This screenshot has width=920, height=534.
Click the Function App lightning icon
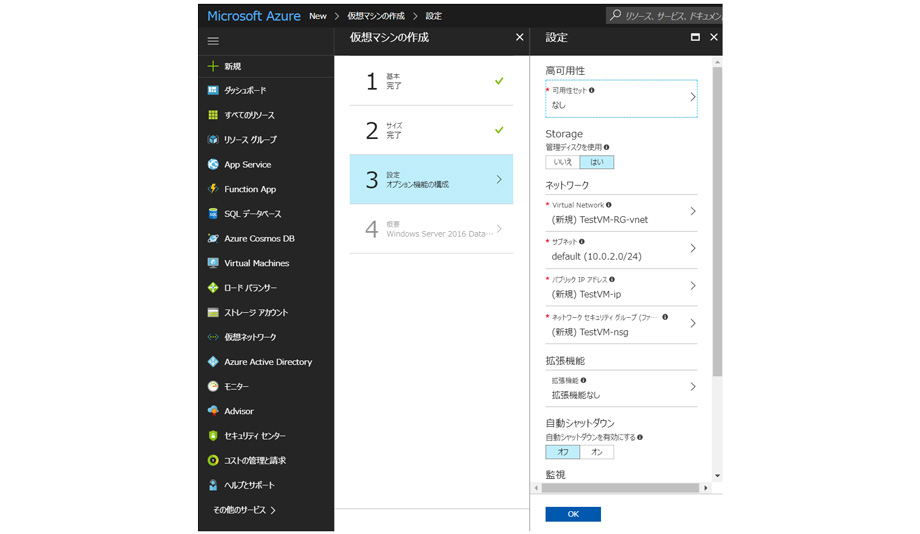click(213, 189)
